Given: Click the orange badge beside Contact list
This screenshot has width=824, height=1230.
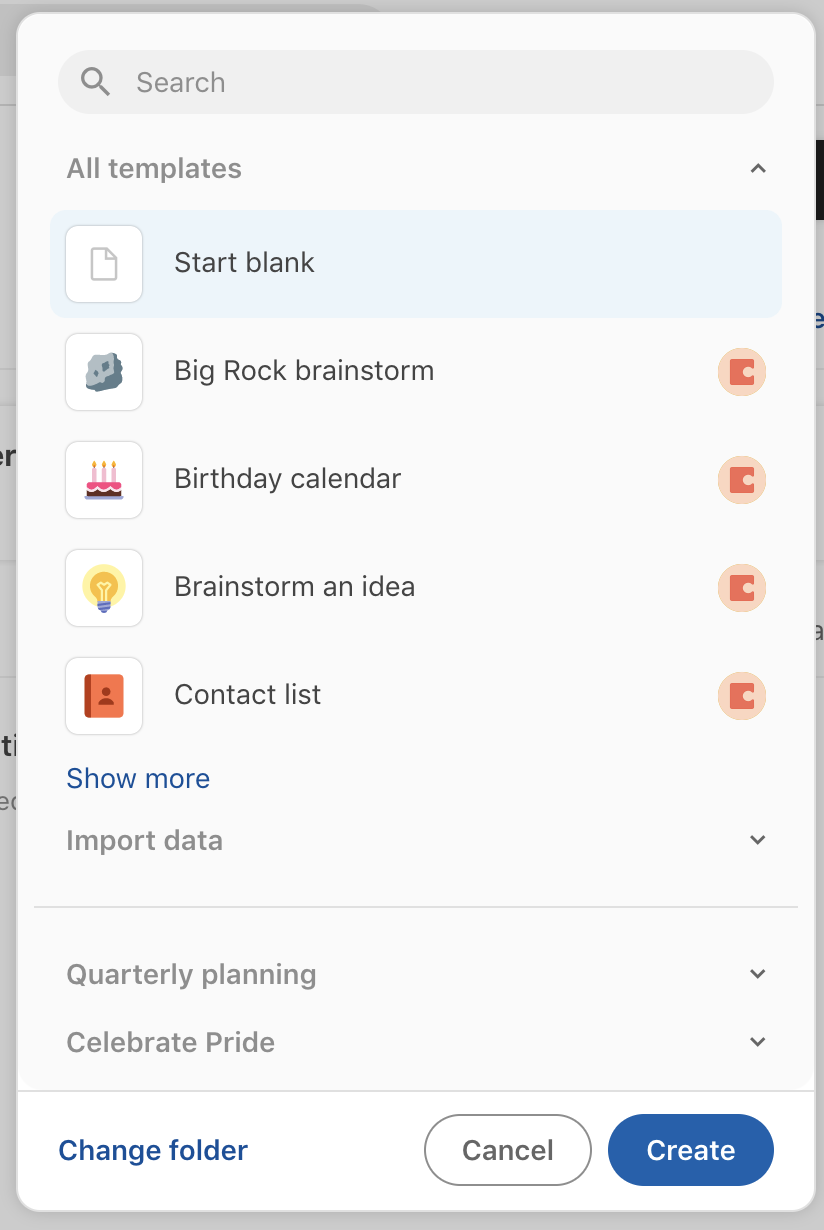Looking at the screenshot, I should pyautogui.click(x=742, y=696).
